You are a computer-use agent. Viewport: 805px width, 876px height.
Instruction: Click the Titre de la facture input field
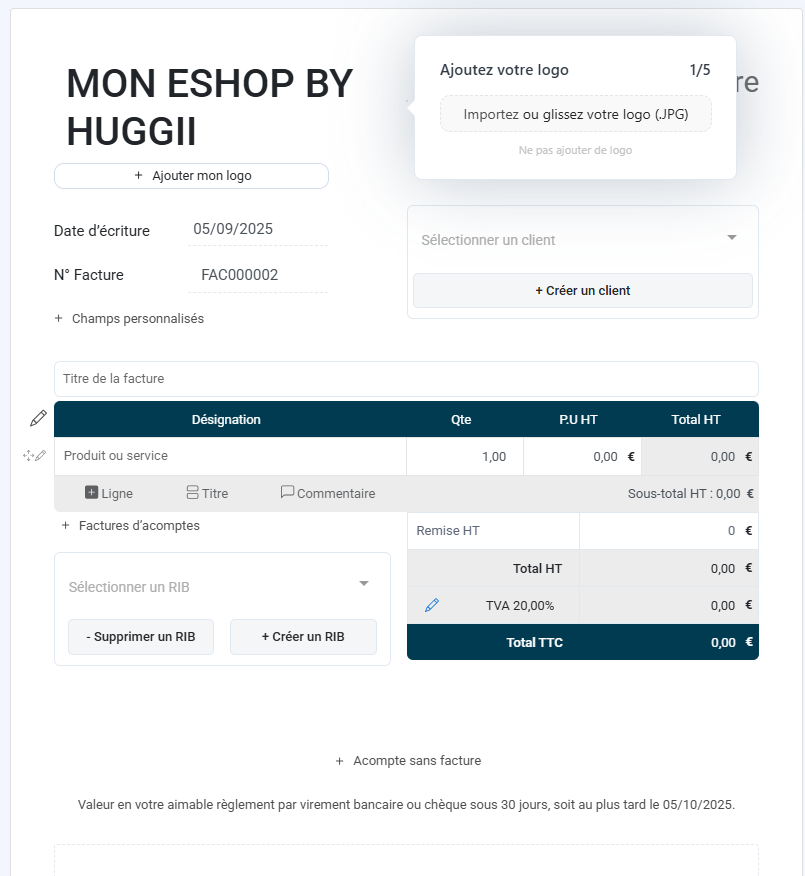406,379
